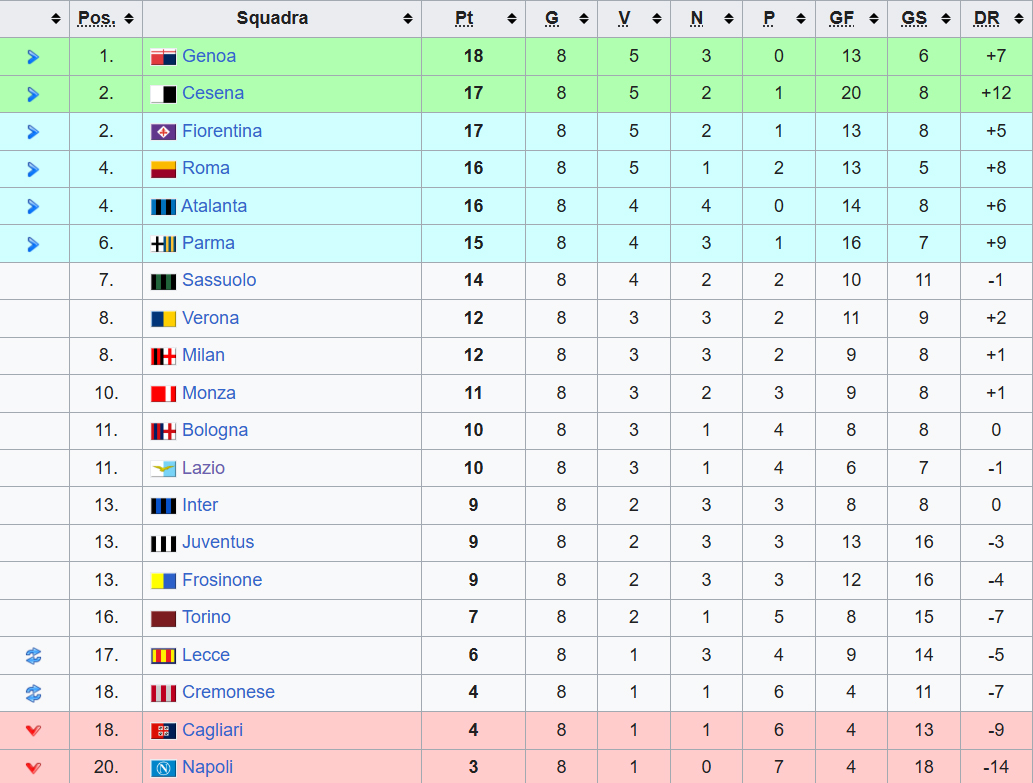Click the Lazio eagle flag icon
This screenshot has width=1033, height=783.
click(163, 469)
